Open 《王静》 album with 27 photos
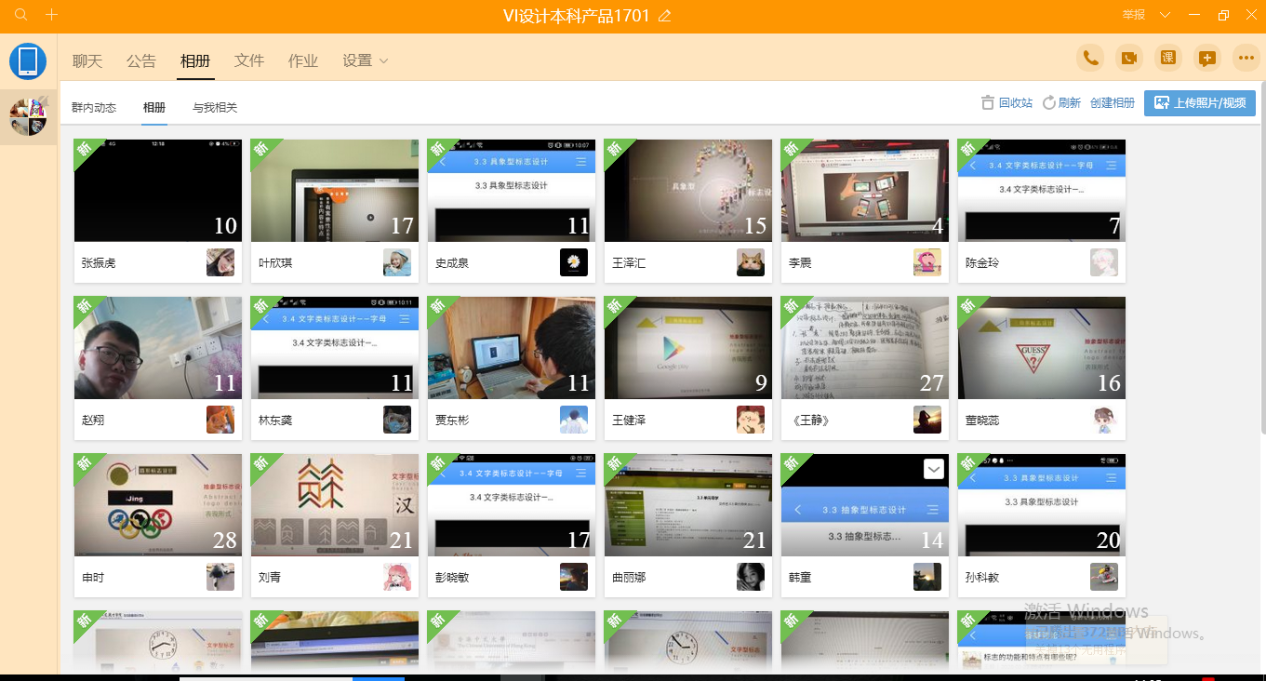Screen dimensions: 1266x681 point(865,348)
